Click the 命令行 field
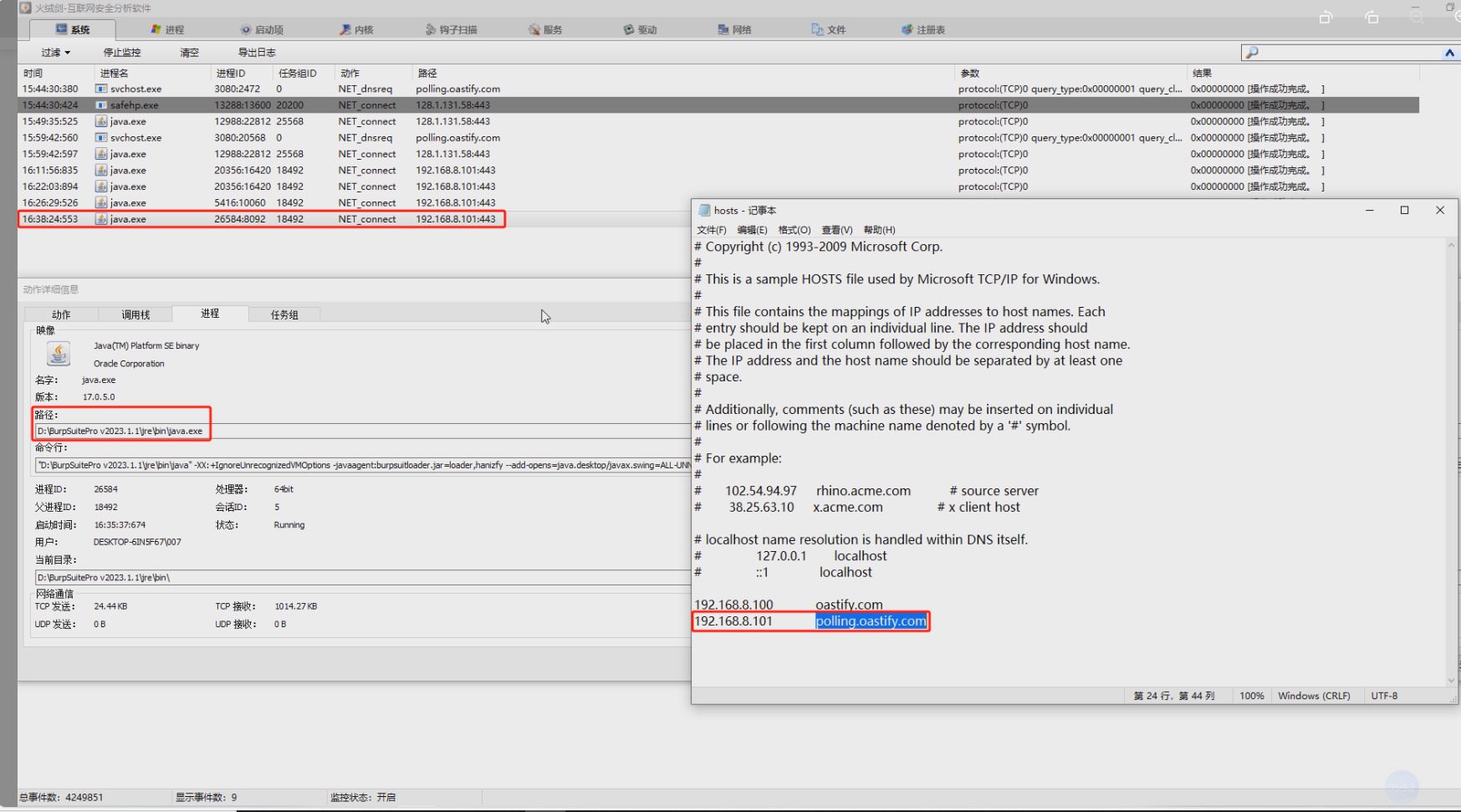Viewport: 1461px width, 812px height. click(362, 465)
